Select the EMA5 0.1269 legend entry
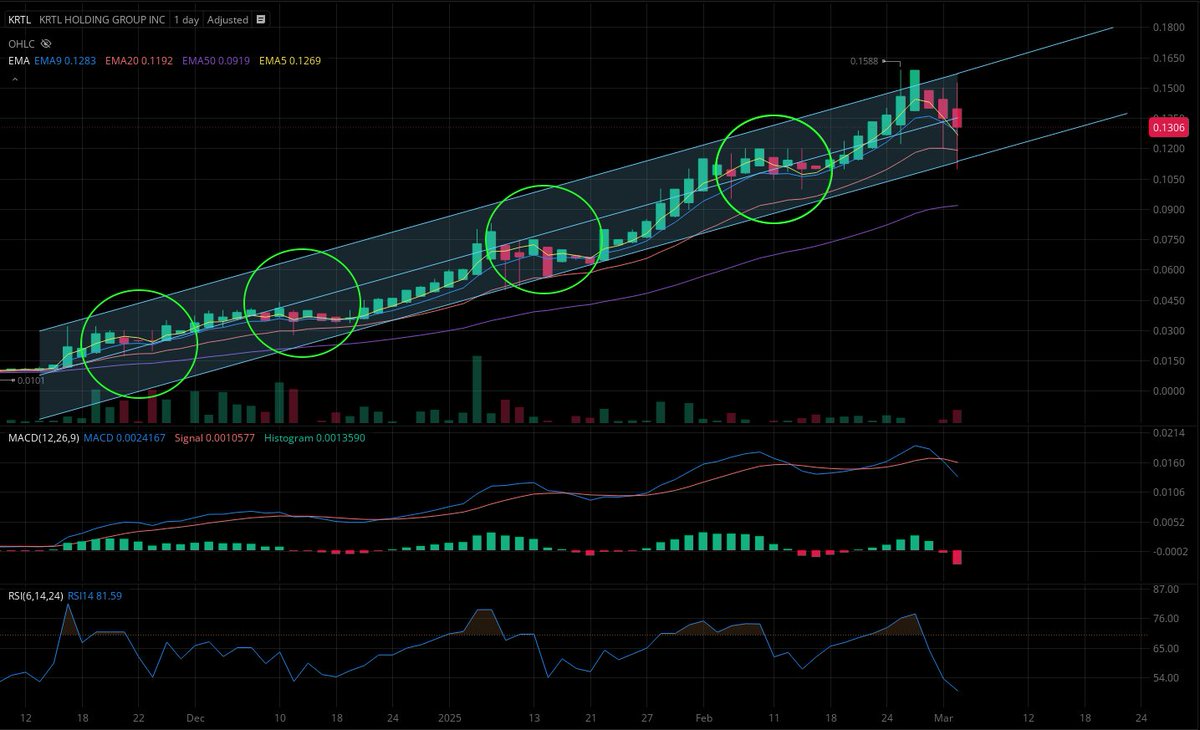1200x730 pixels. (x=290, y=61)
